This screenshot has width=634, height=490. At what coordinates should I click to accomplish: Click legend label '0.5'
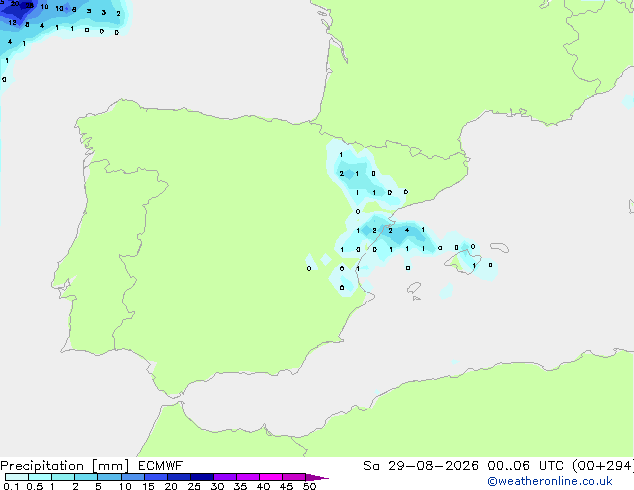35,486
